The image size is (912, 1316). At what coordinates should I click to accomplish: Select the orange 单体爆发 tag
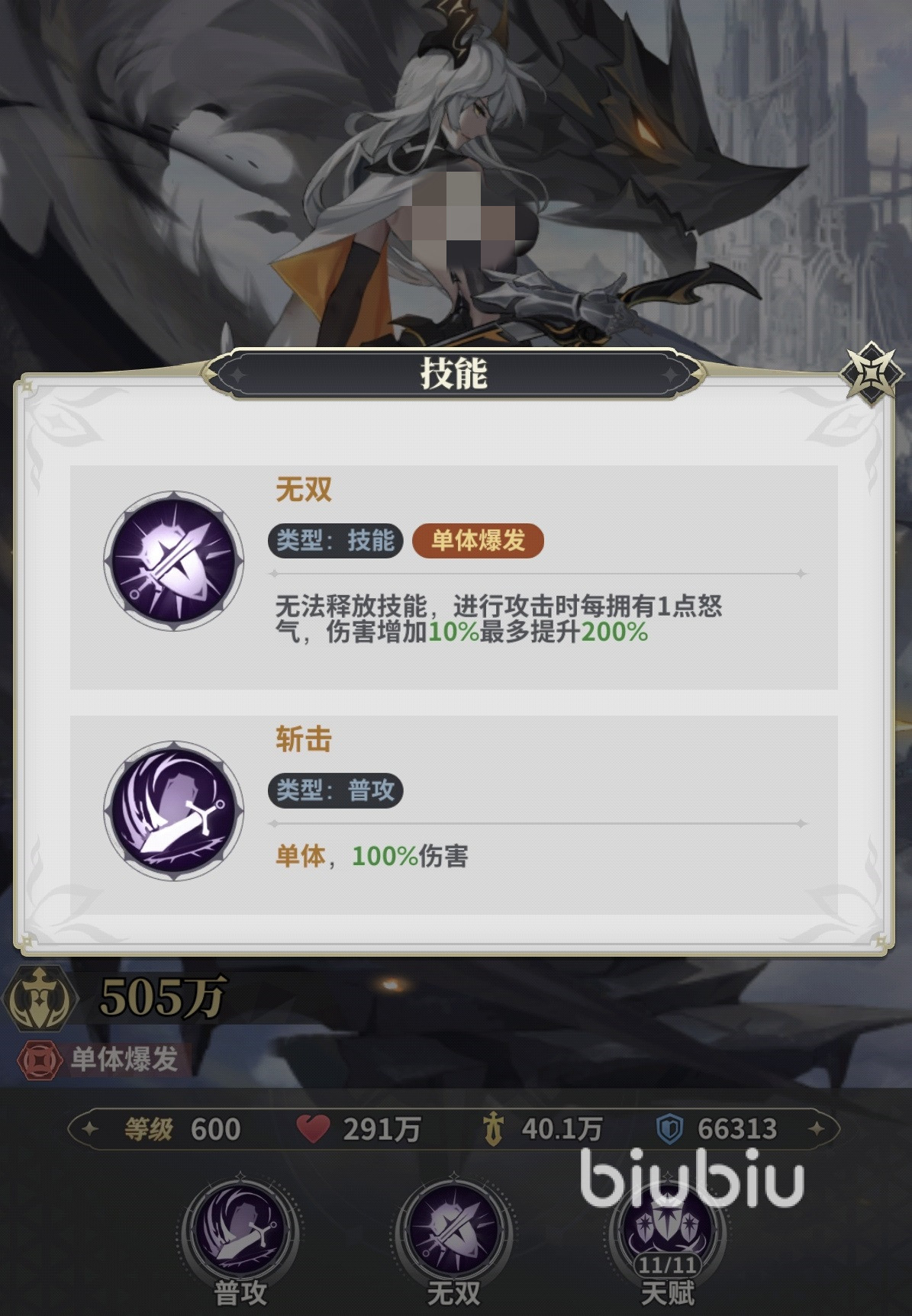pos(478,540)
